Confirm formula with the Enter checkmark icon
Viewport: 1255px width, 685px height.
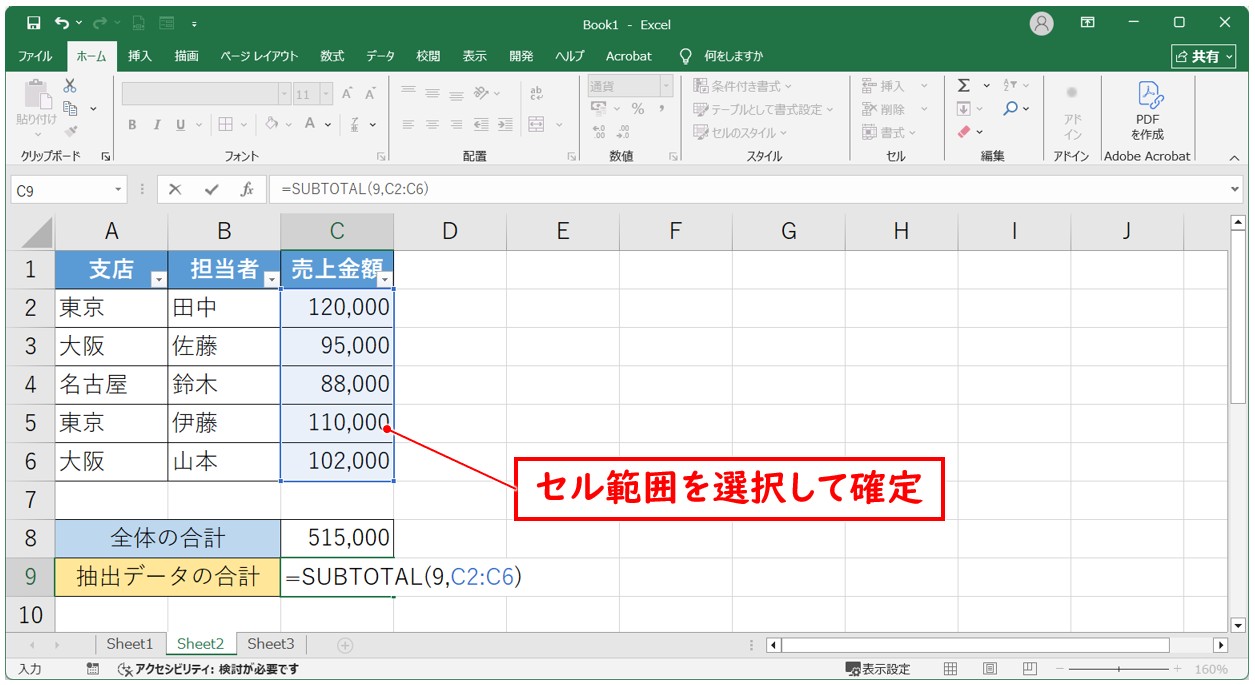[x=211, y=189]
